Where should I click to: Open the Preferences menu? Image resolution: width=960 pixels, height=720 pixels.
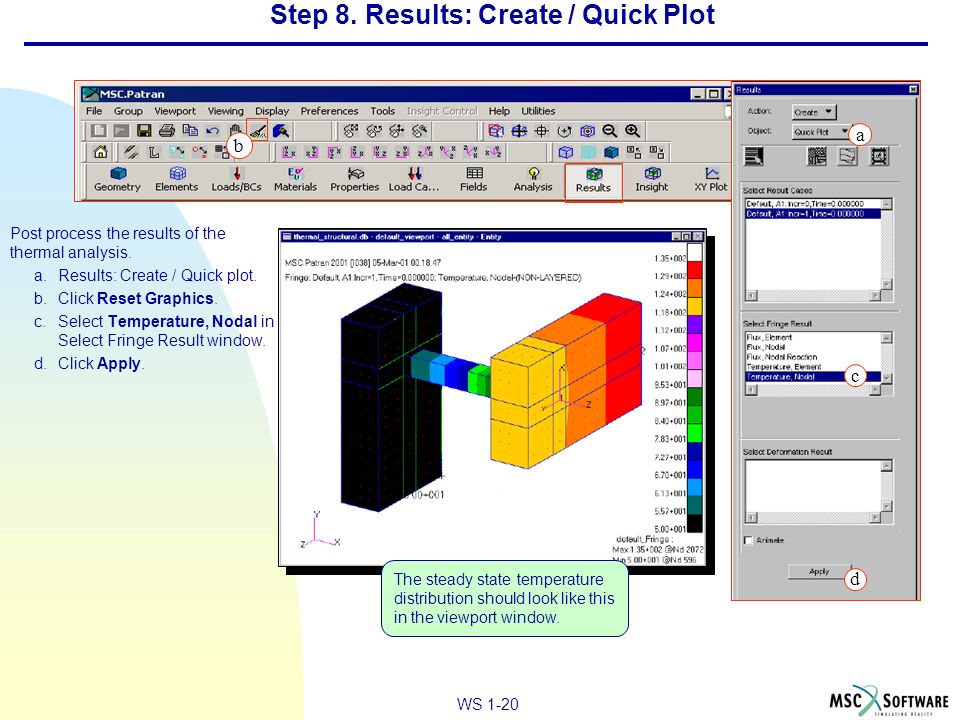pyautogui.click(x=329, y=111)
